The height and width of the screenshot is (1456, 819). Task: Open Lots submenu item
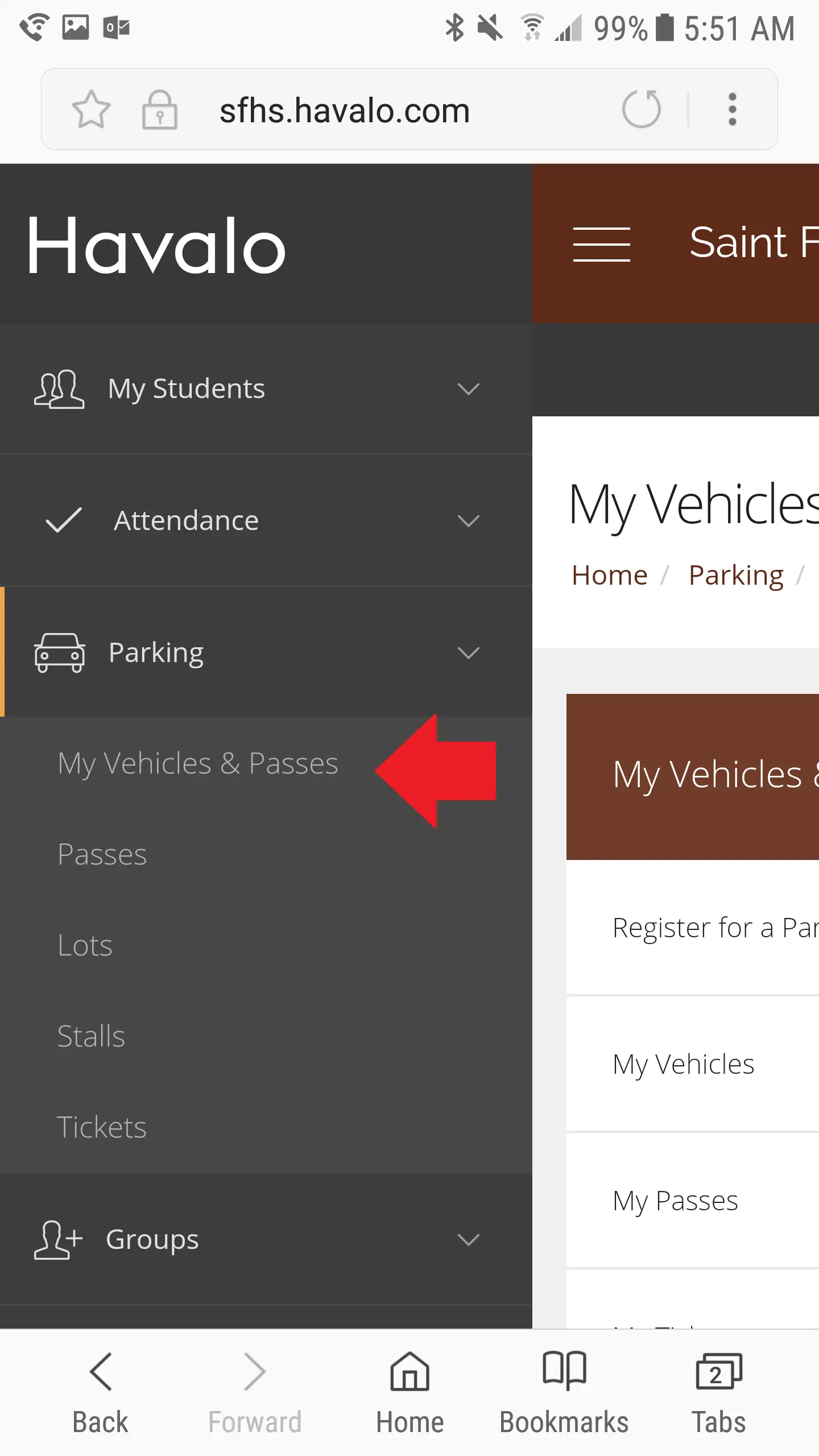[85, 945]
